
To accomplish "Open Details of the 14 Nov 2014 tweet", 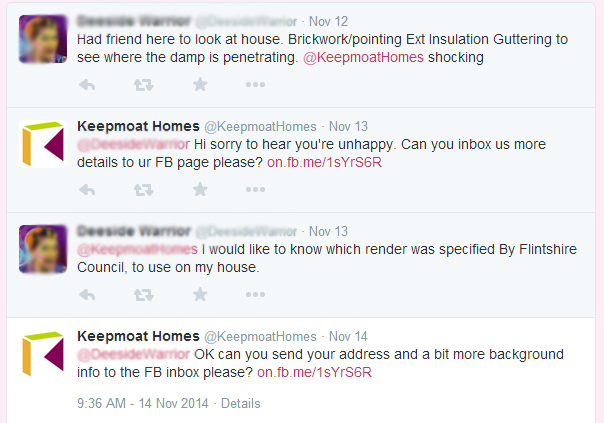I will coord(241,403).
